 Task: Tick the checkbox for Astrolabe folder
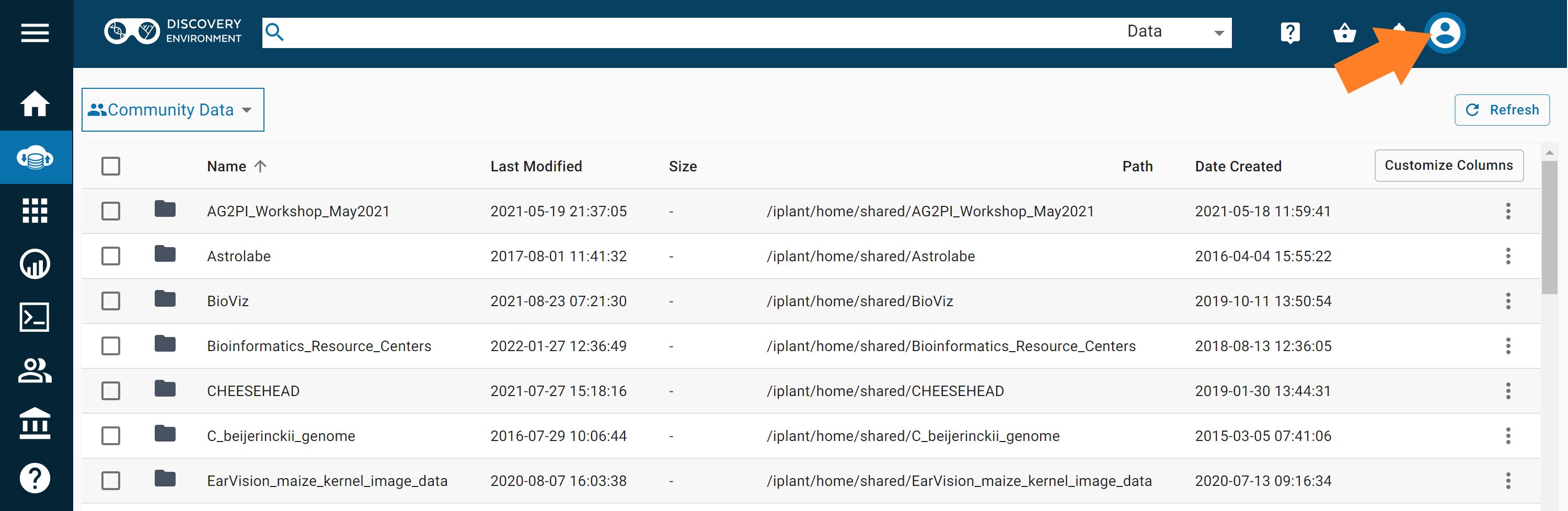pos(111,256)
